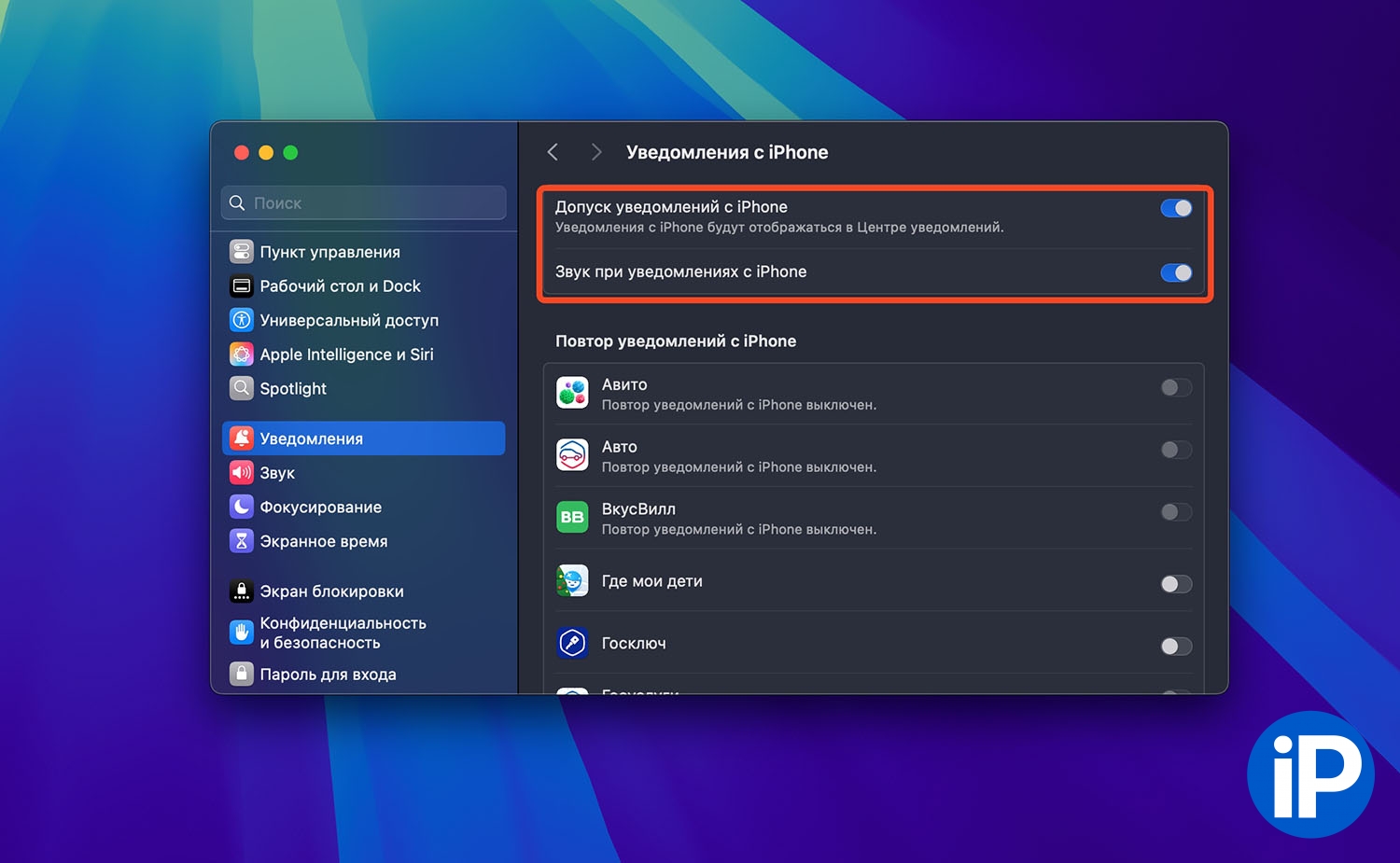Open Пароль для входа settings

[x=364, y=674]
